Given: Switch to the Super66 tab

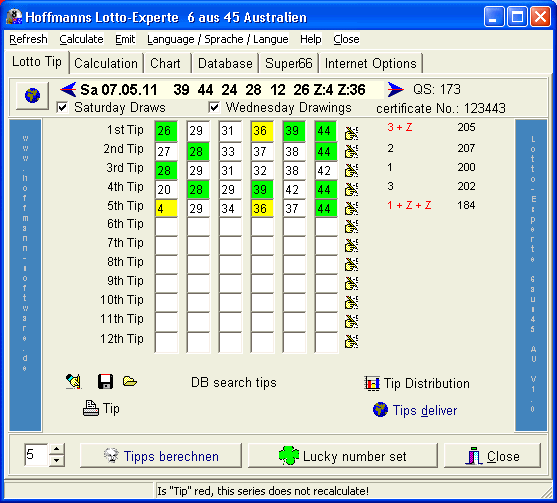Looking at the screenshot, I should (289, 64).
